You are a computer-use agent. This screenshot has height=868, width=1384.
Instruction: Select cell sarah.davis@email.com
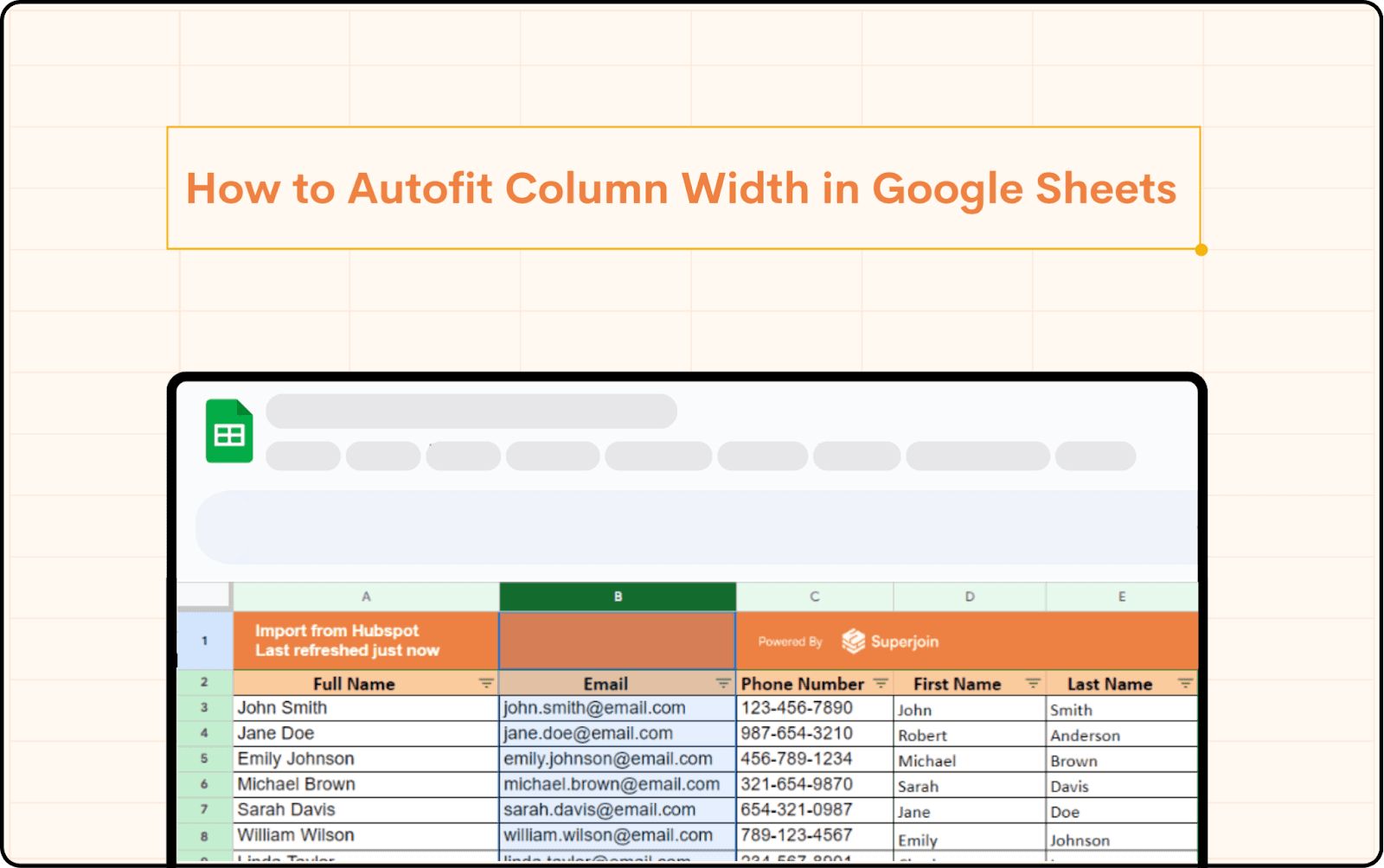tap(618, 810)
